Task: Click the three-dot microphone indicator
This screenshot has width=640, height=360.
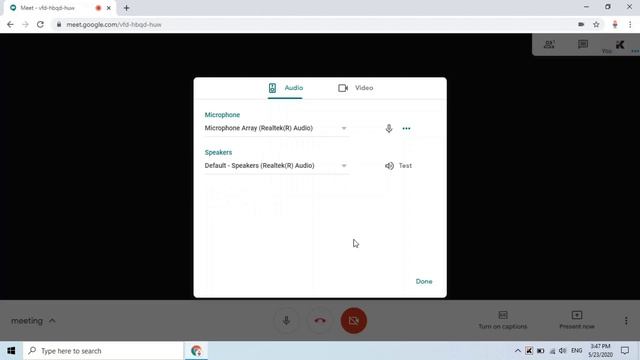Action: tap(406, 129)
